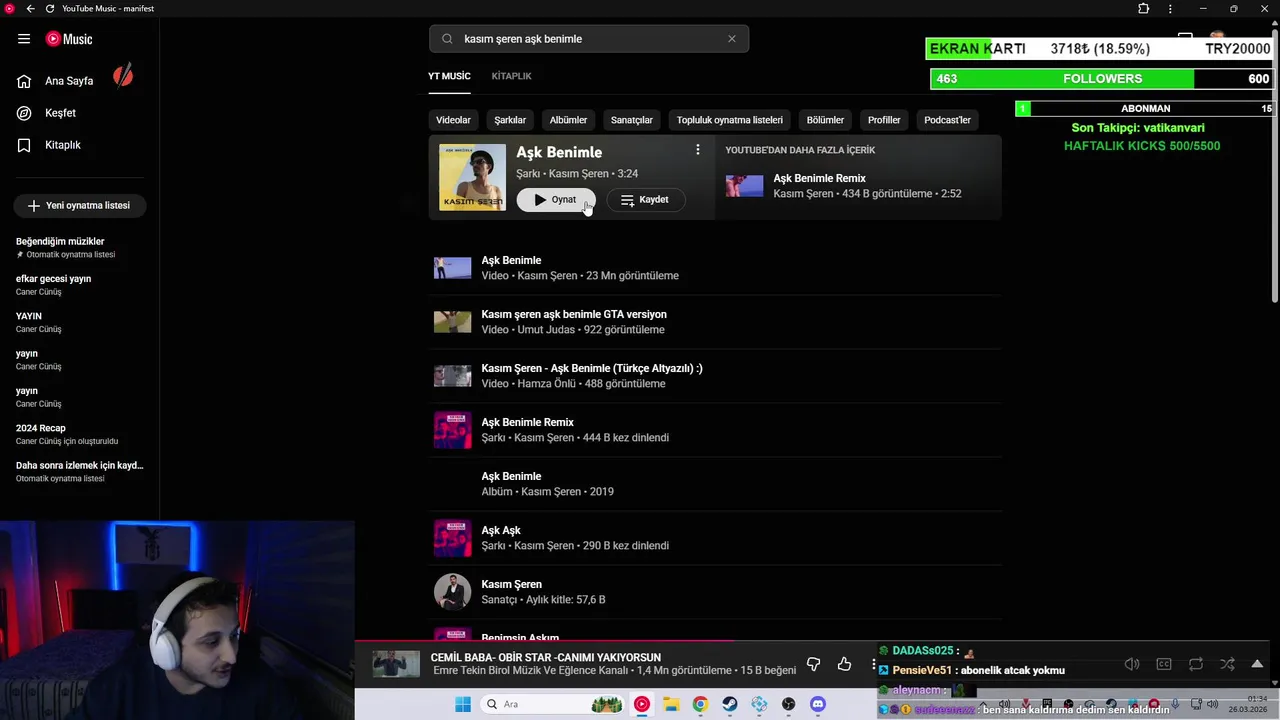
Task: Select Aşk Benimle (Türkçe Altyazılı) video row
Action: [x=715, y=376]
